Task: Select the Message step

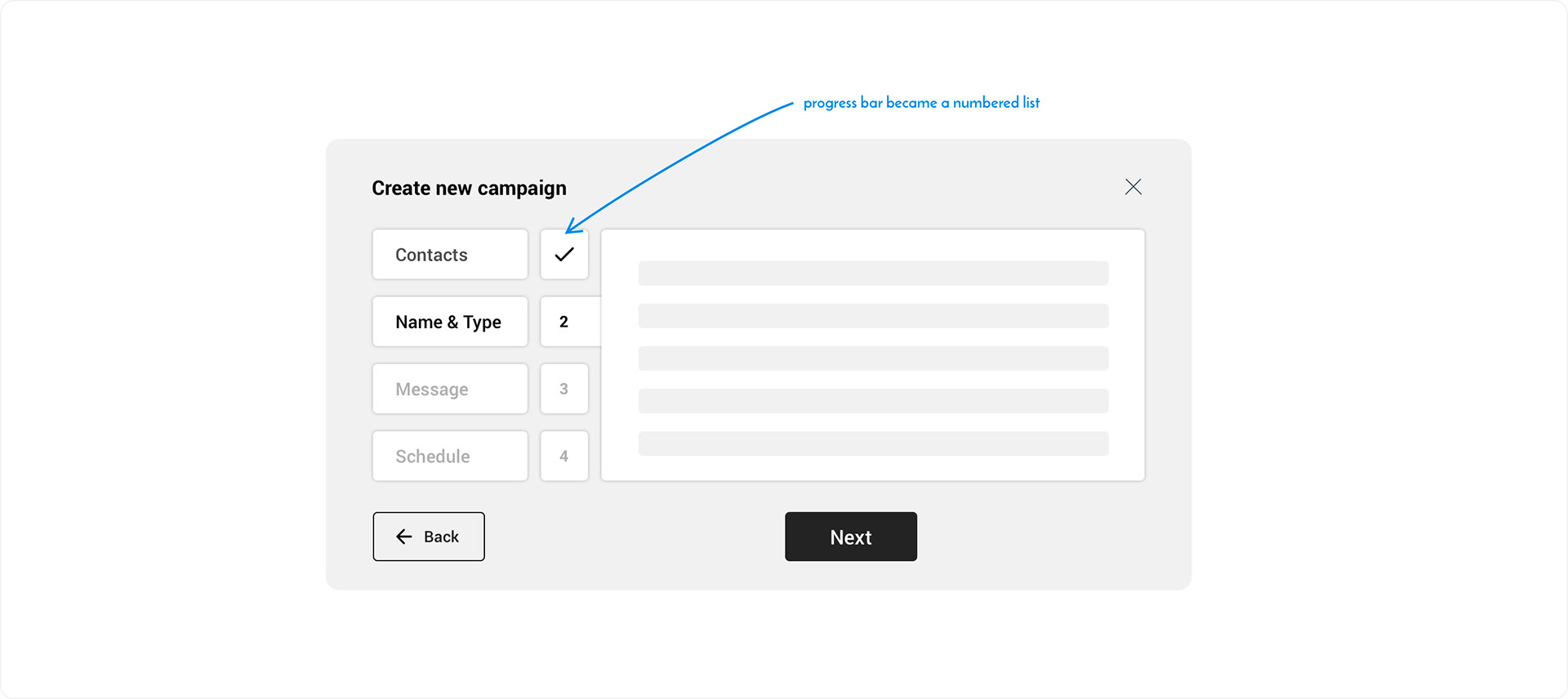Action: click(450, 389)
